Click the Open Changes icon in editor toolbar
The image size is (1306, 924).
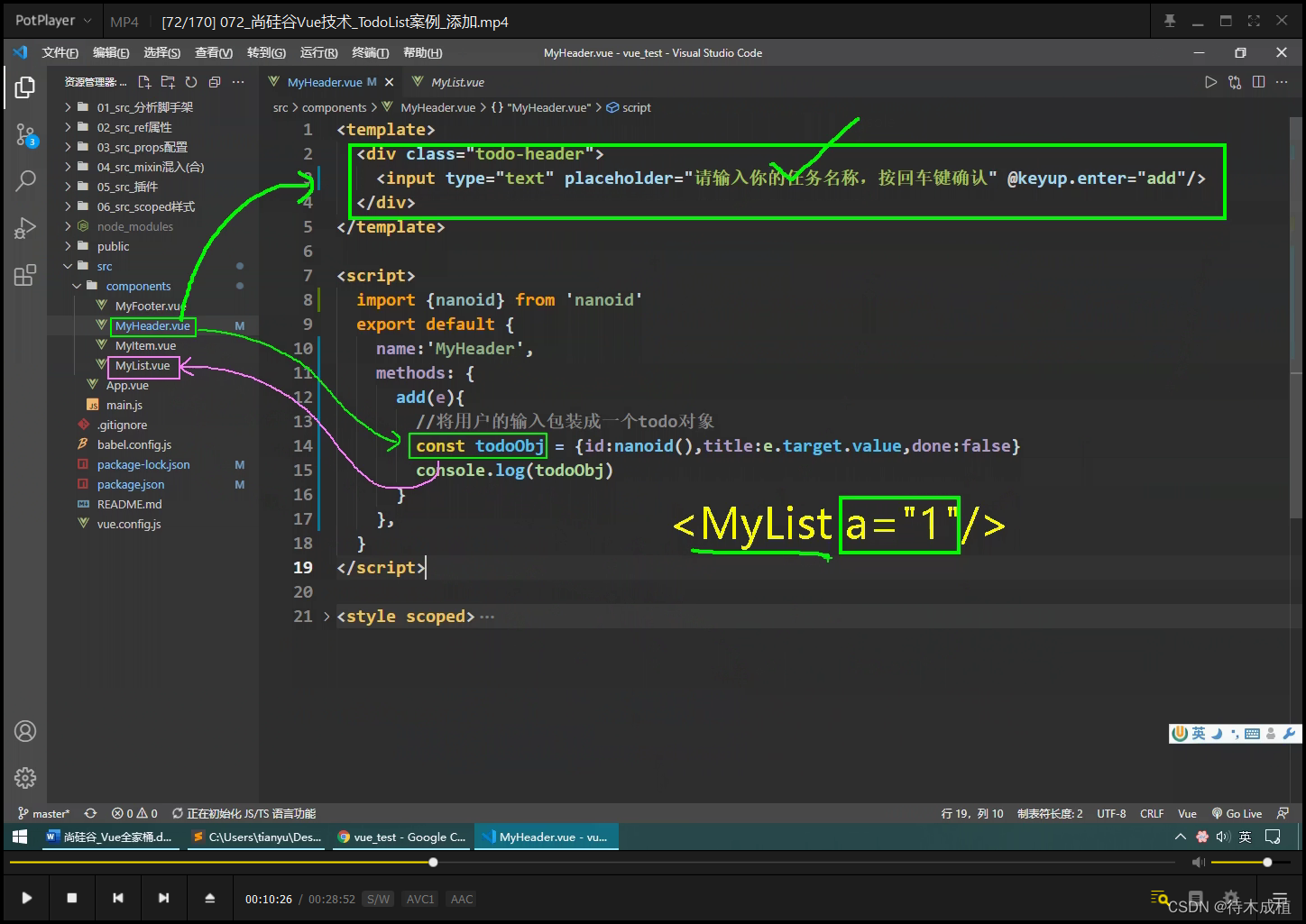(1235, 82)
